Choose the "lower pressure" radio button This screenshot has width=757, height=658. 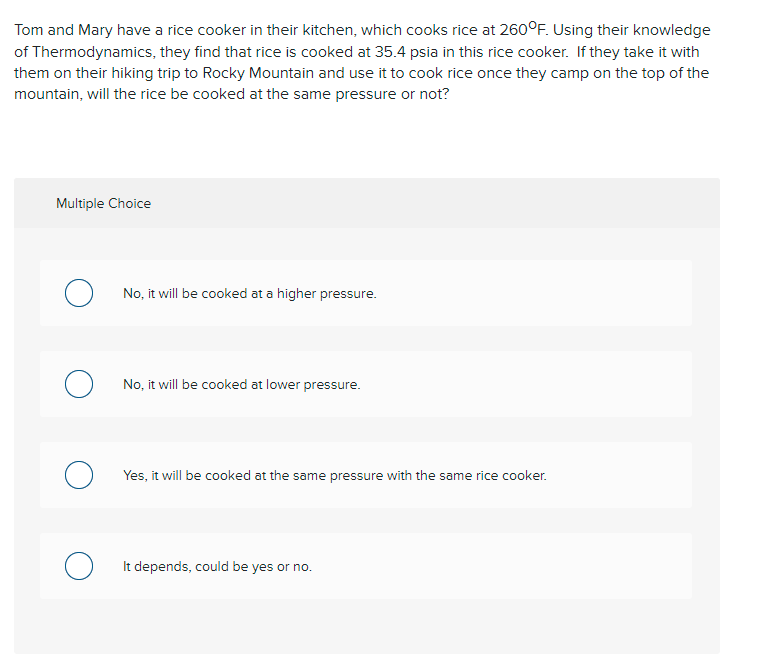tap(79, 384)
